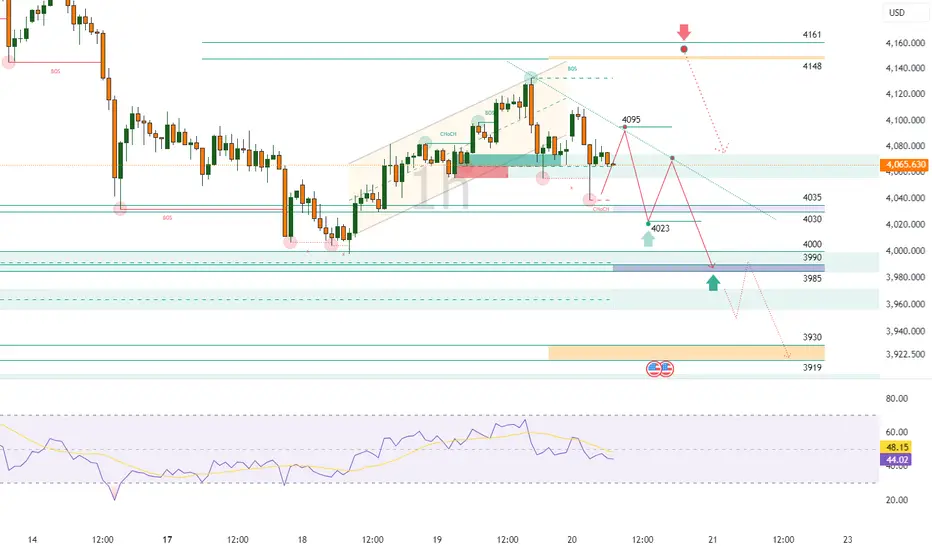Click the 4,100.000 price axis tick
This screenshot has height=550, width=932.
click(905, 120)
